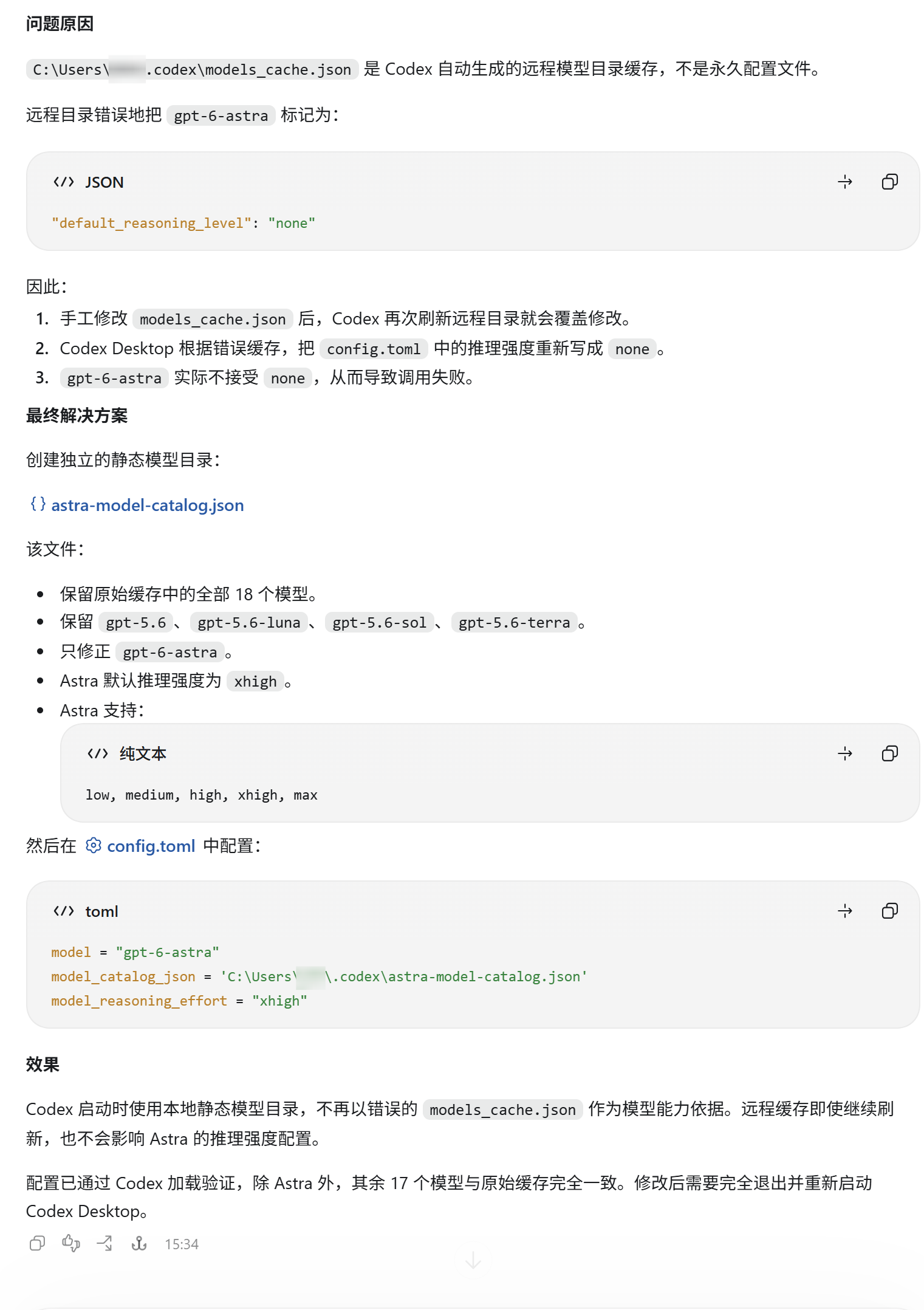Click the JSON code block language label
Screen dimensions: 924x1310
[x=104, y=182]
